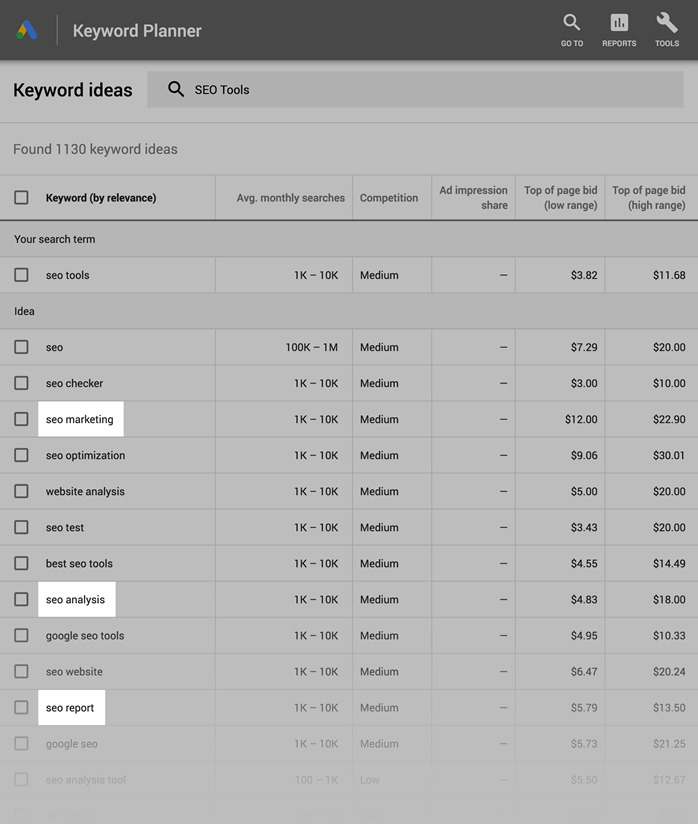
Task: Click the Keyword ideas heading
Action: tap(73, 90)
